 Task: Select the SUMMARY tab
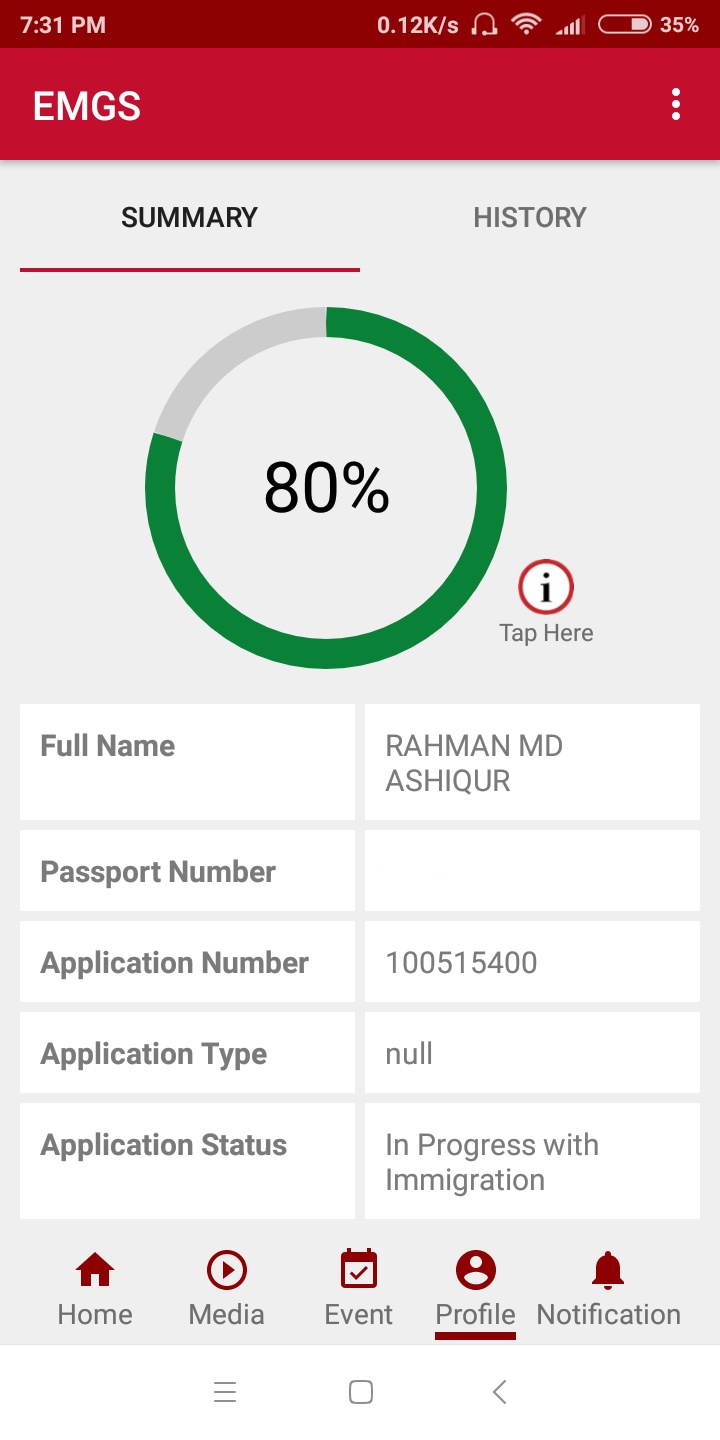(190, 218)
